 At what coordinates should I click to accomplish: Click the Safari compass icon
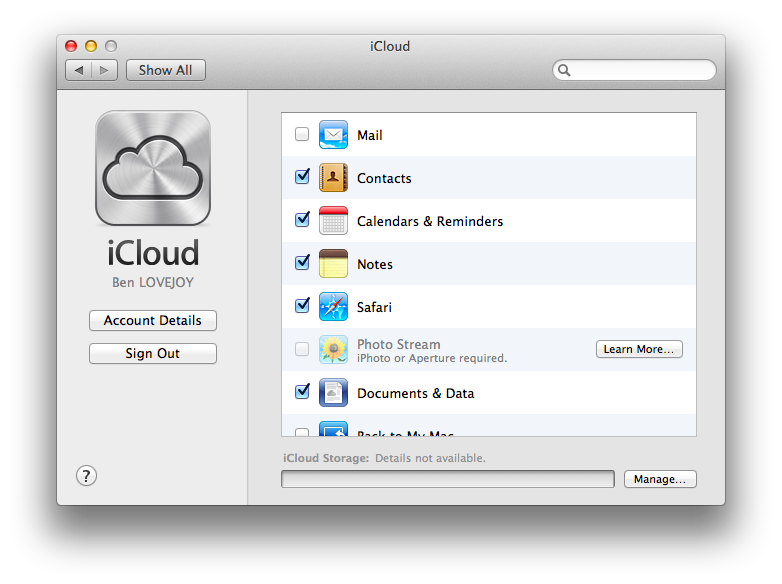click(x=333, y=306)
